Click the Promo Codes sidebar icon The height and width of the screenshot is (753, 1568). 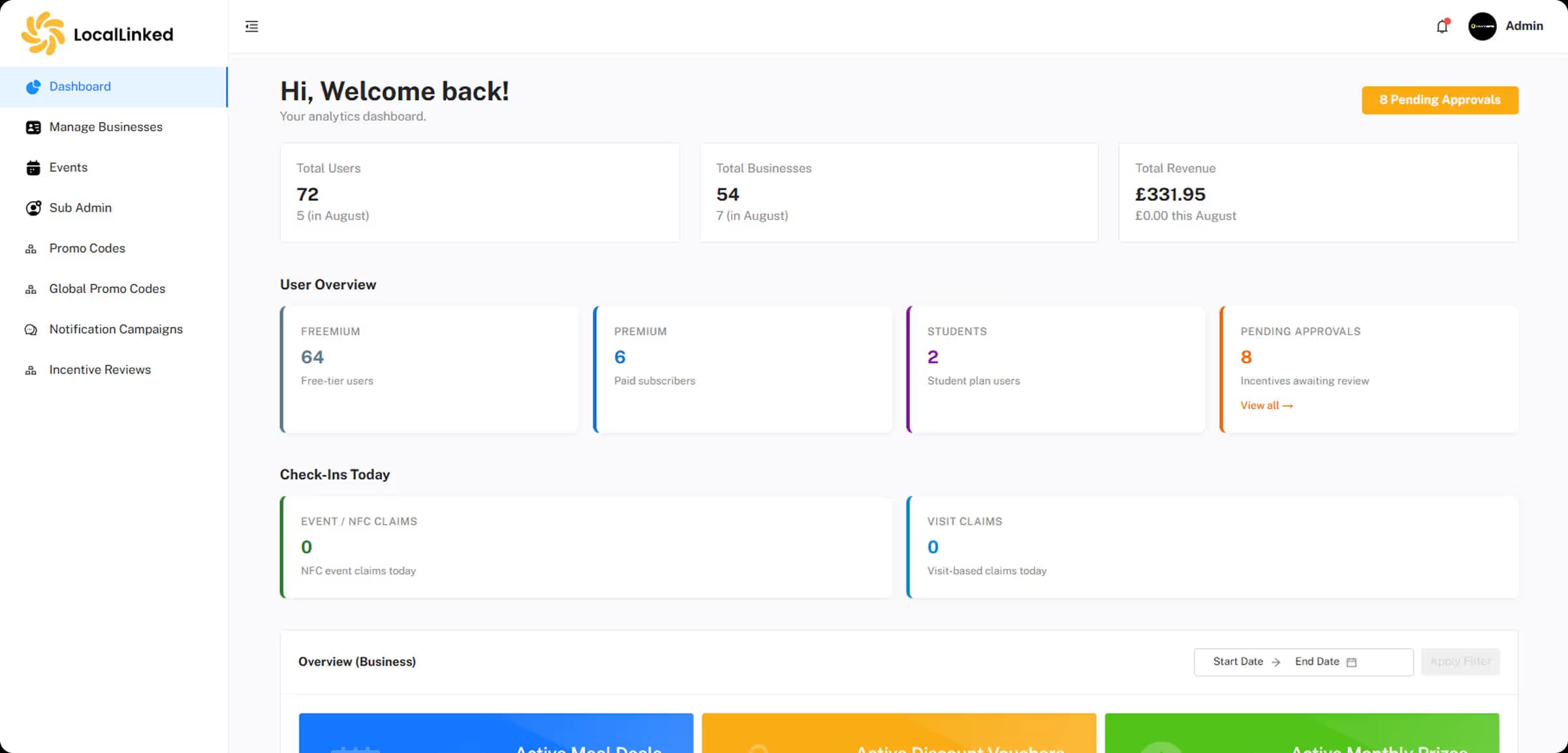coord(31,249)
